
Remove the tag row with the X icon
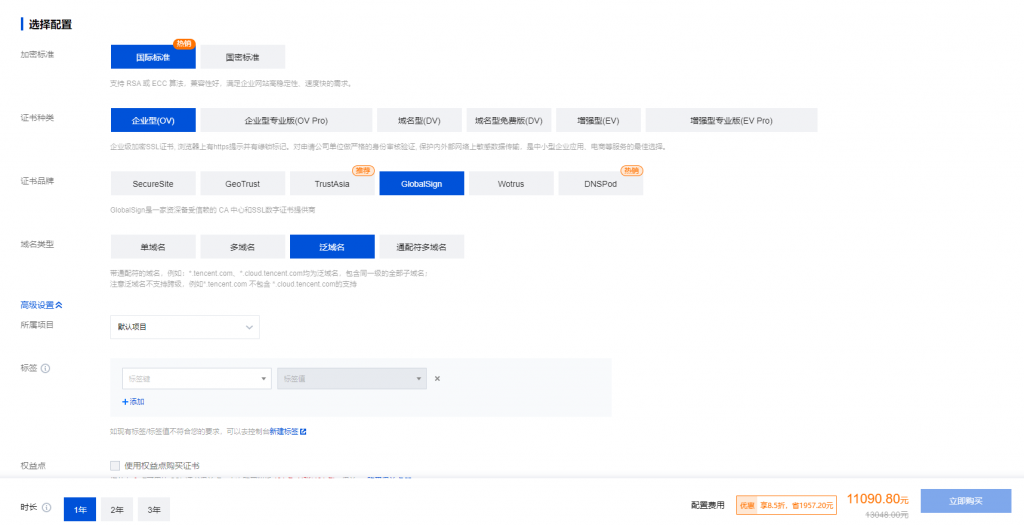pyautogui.click(x=437, y=378)
